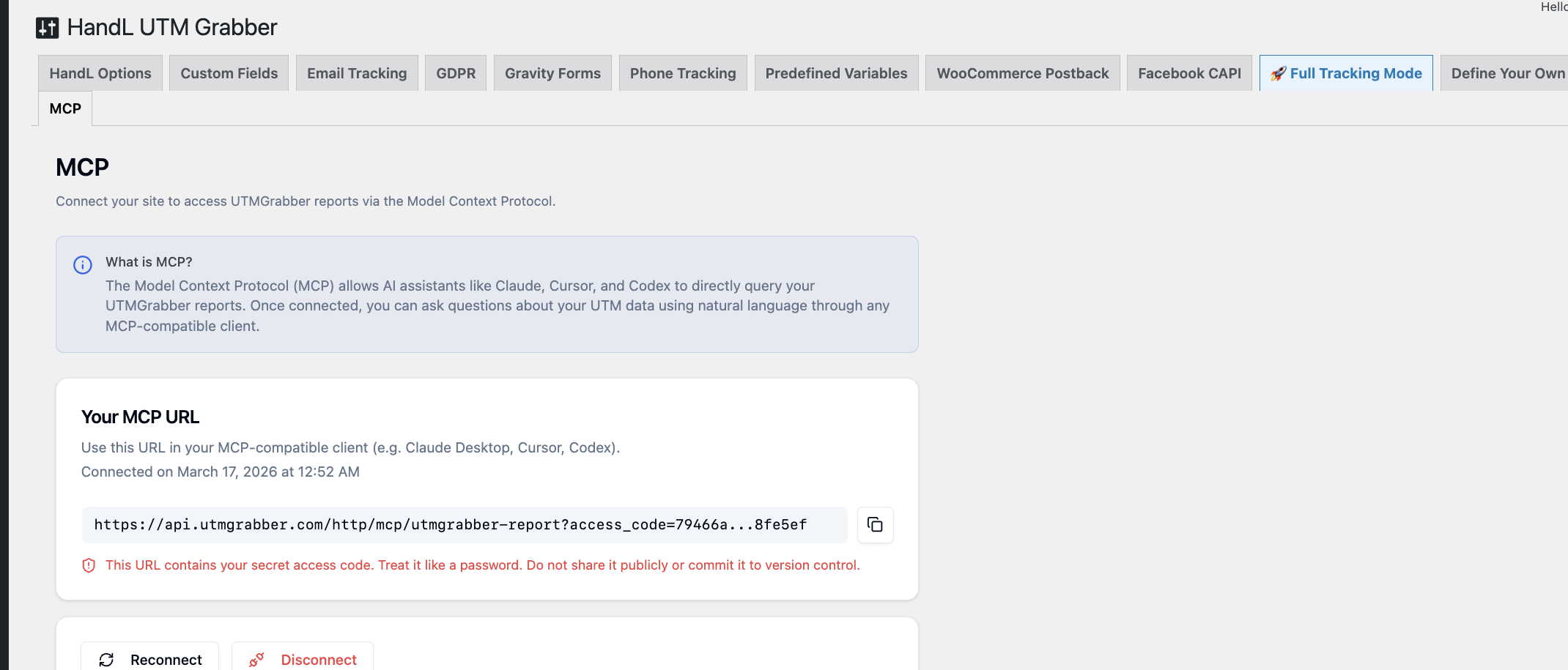Open the HandL Options tab
The height and width of the screenshot is (670, 1568).
coord(100,74)
